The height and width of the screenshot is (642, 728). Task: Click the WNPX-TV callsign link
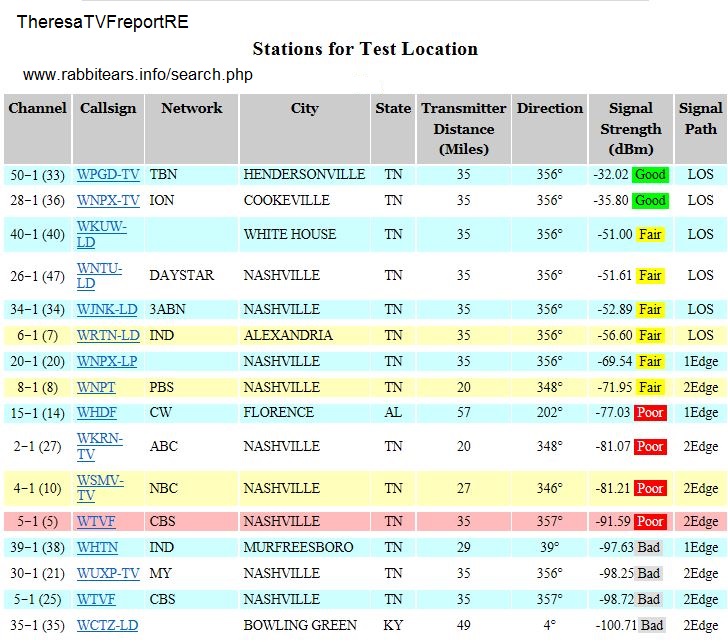tap(108, 200)
